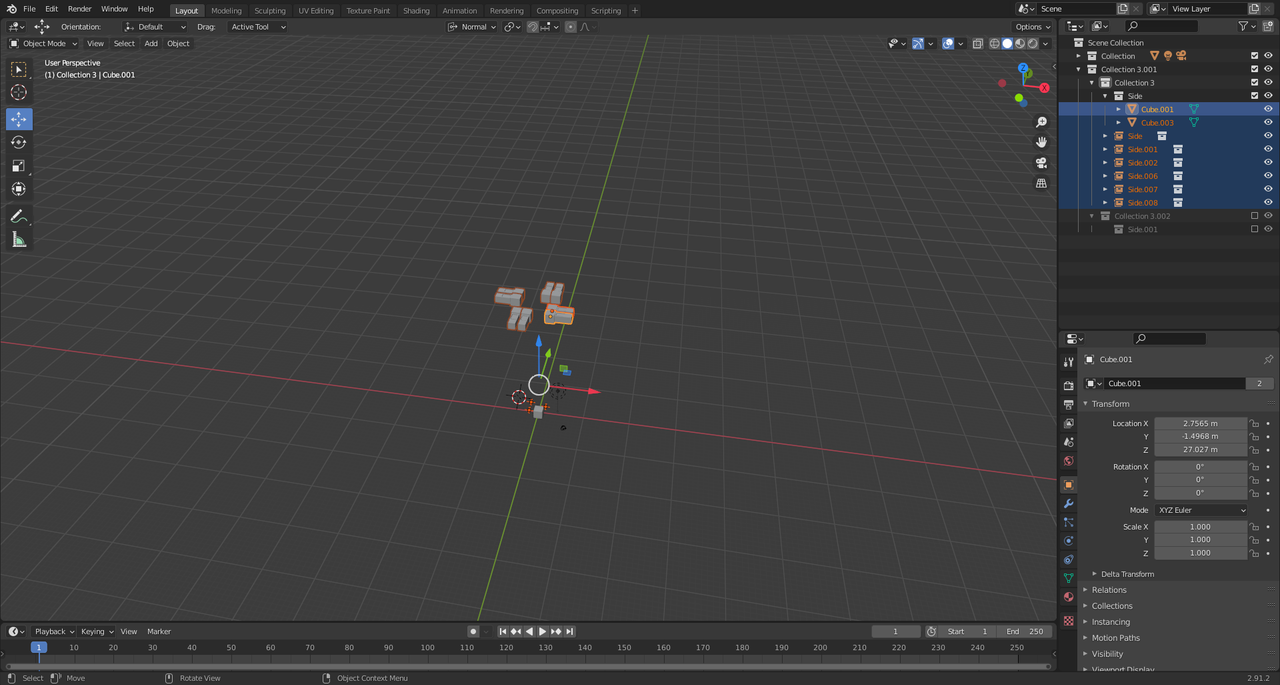Toggle camera view with camera icon
Image resolution: width=1280 pixels, height=685 pixels.
point(1041,163)
